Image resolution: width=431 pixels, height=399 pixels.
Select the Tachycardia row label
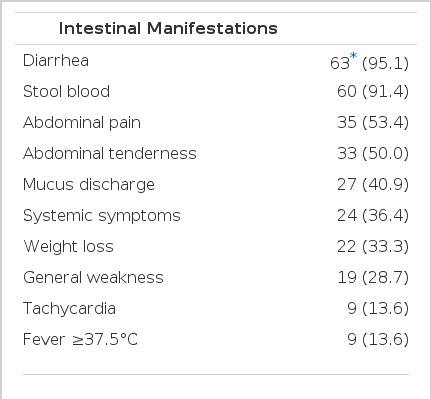click(x=69, y=308)
